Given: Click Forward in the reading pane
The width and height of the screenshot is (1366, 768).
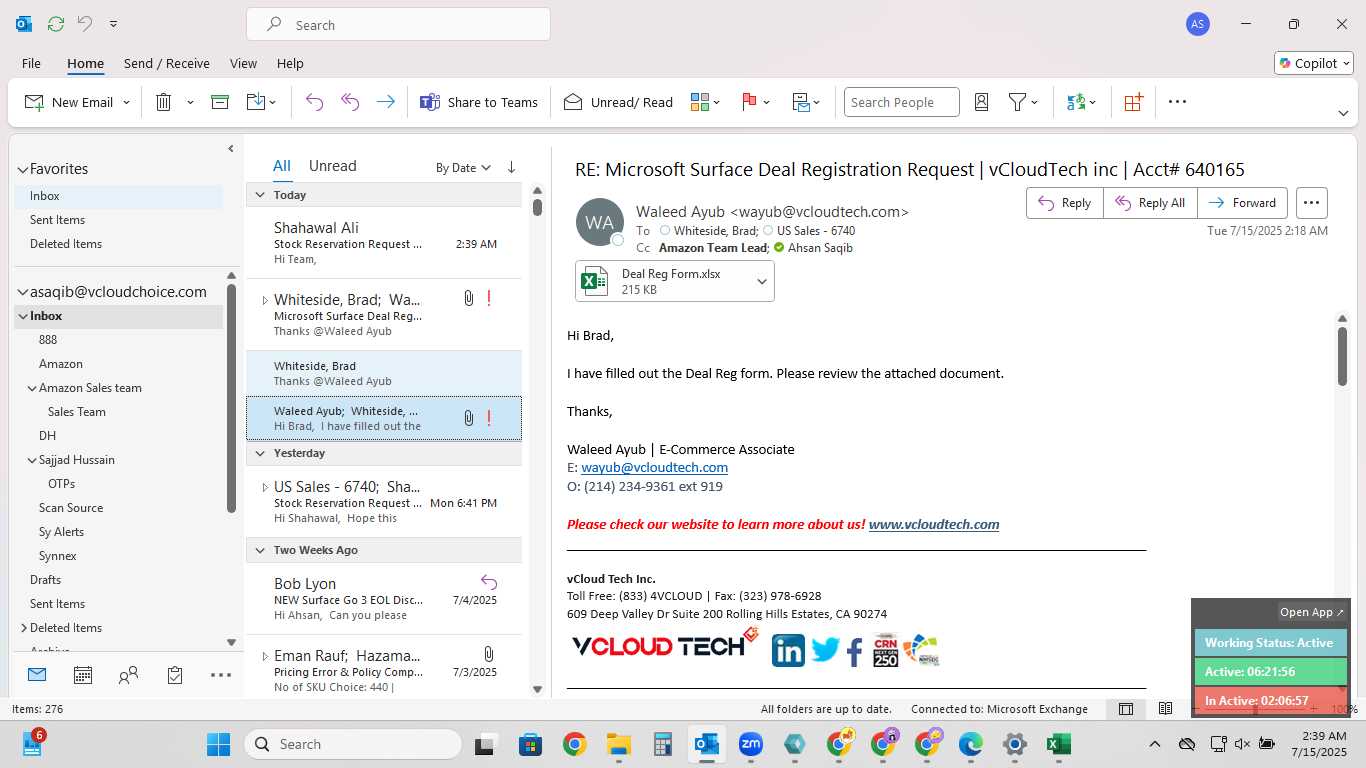Looking at the screenshot, I should click(x=1242, y=203).
